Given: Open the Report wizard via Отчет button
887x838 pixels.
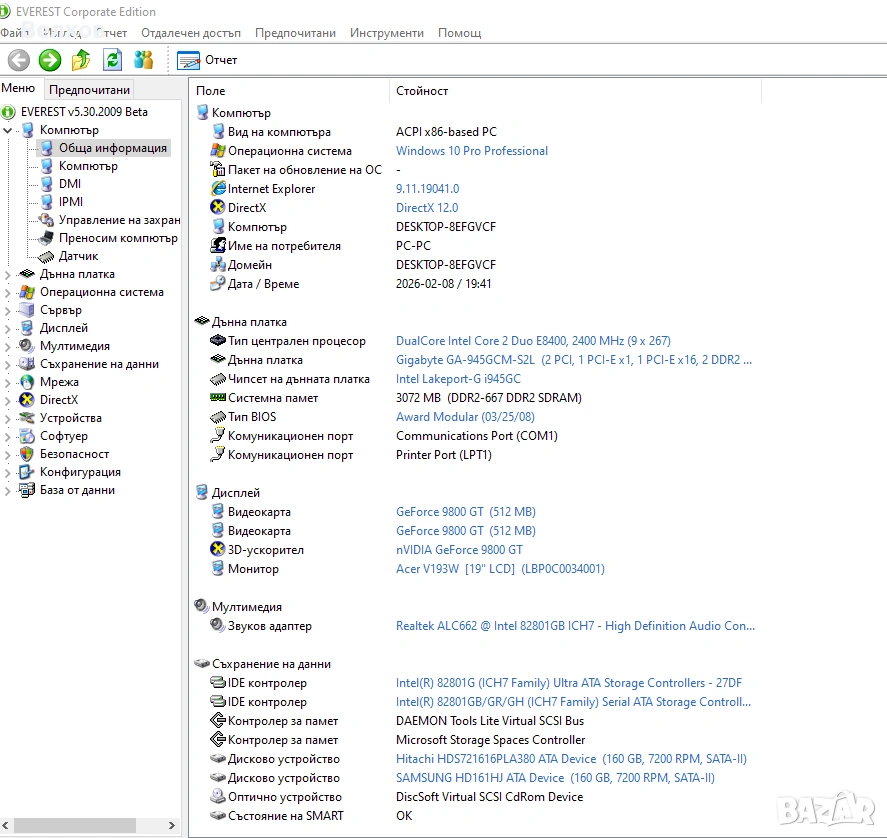Looking at the screenshot, I should [x=208, y=60].
